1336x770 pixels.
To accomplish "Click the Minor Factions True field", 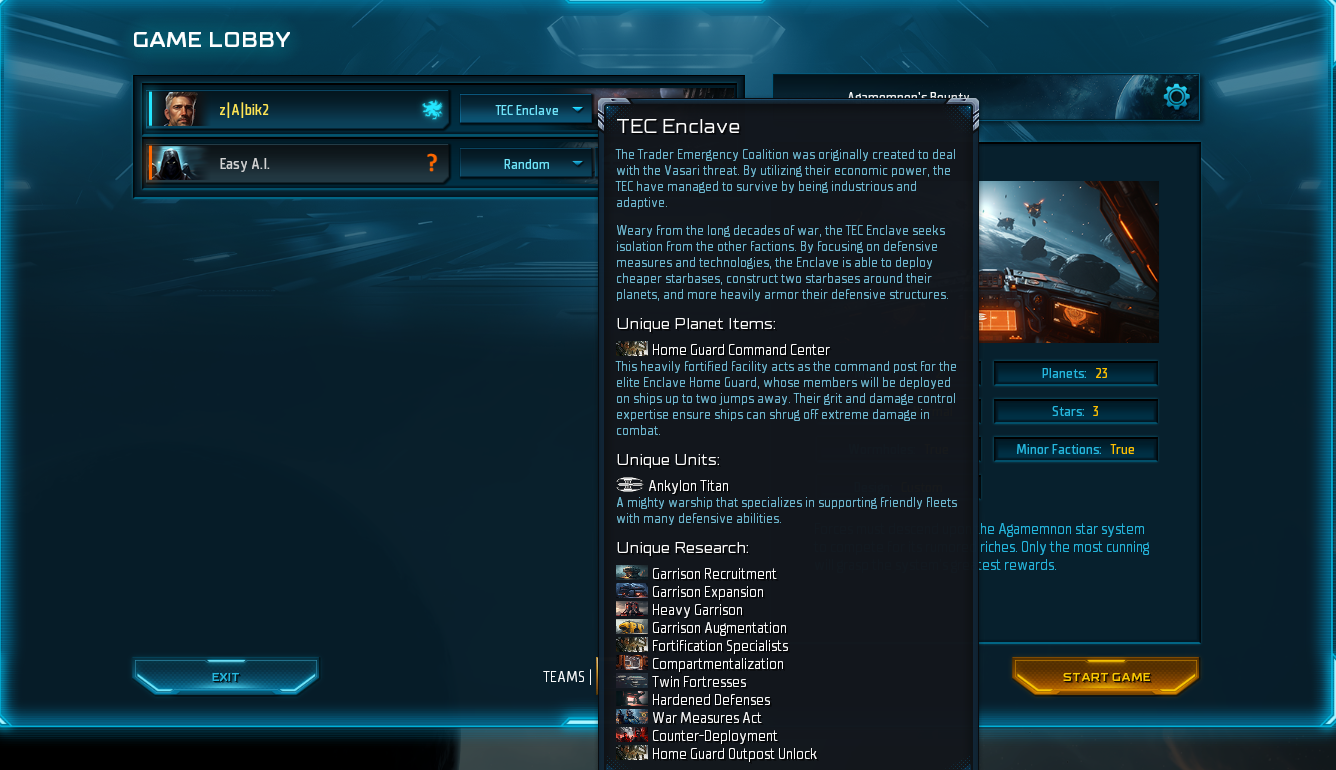I will [1075, 449].
